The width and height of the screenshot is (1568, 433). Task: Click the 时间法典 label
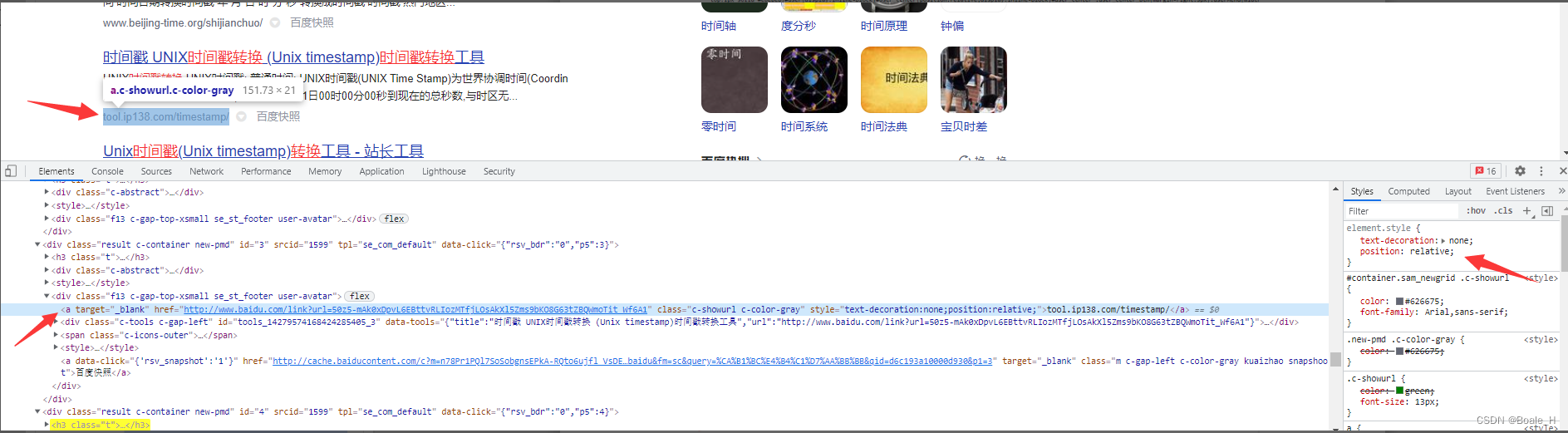pos(884,126)
